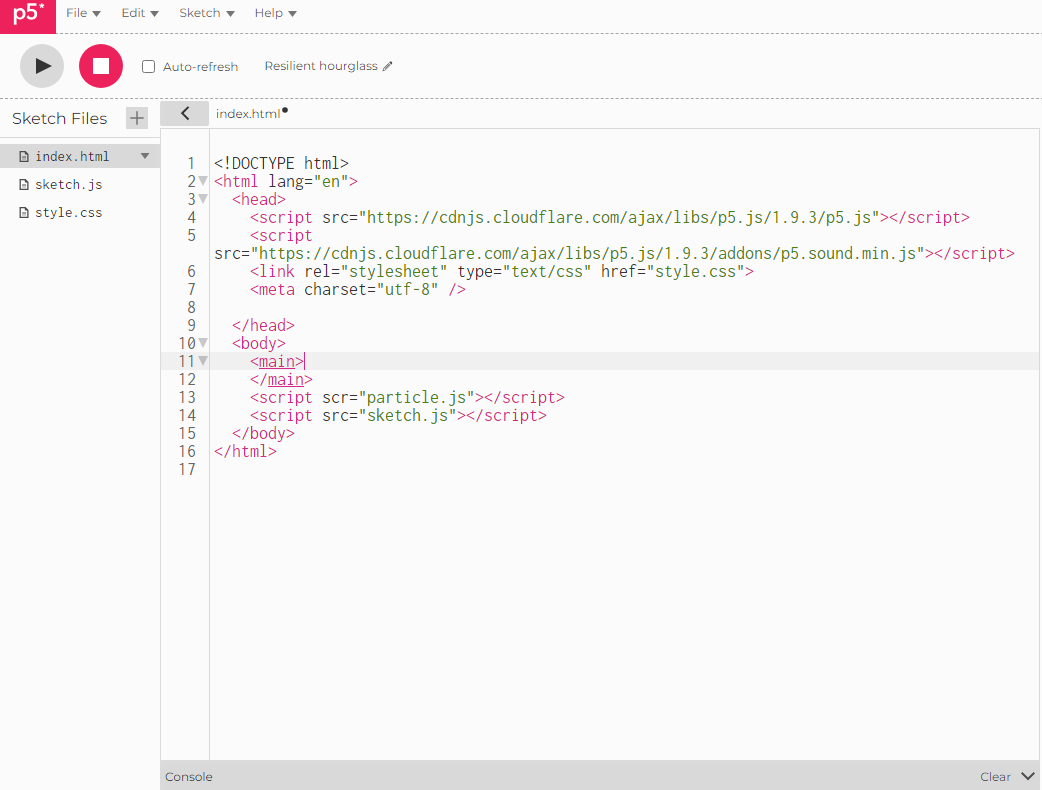This screenshot has height=790, width=1042.
Task: Select index.html in Sketch Files
Action: tap(72, 156)
